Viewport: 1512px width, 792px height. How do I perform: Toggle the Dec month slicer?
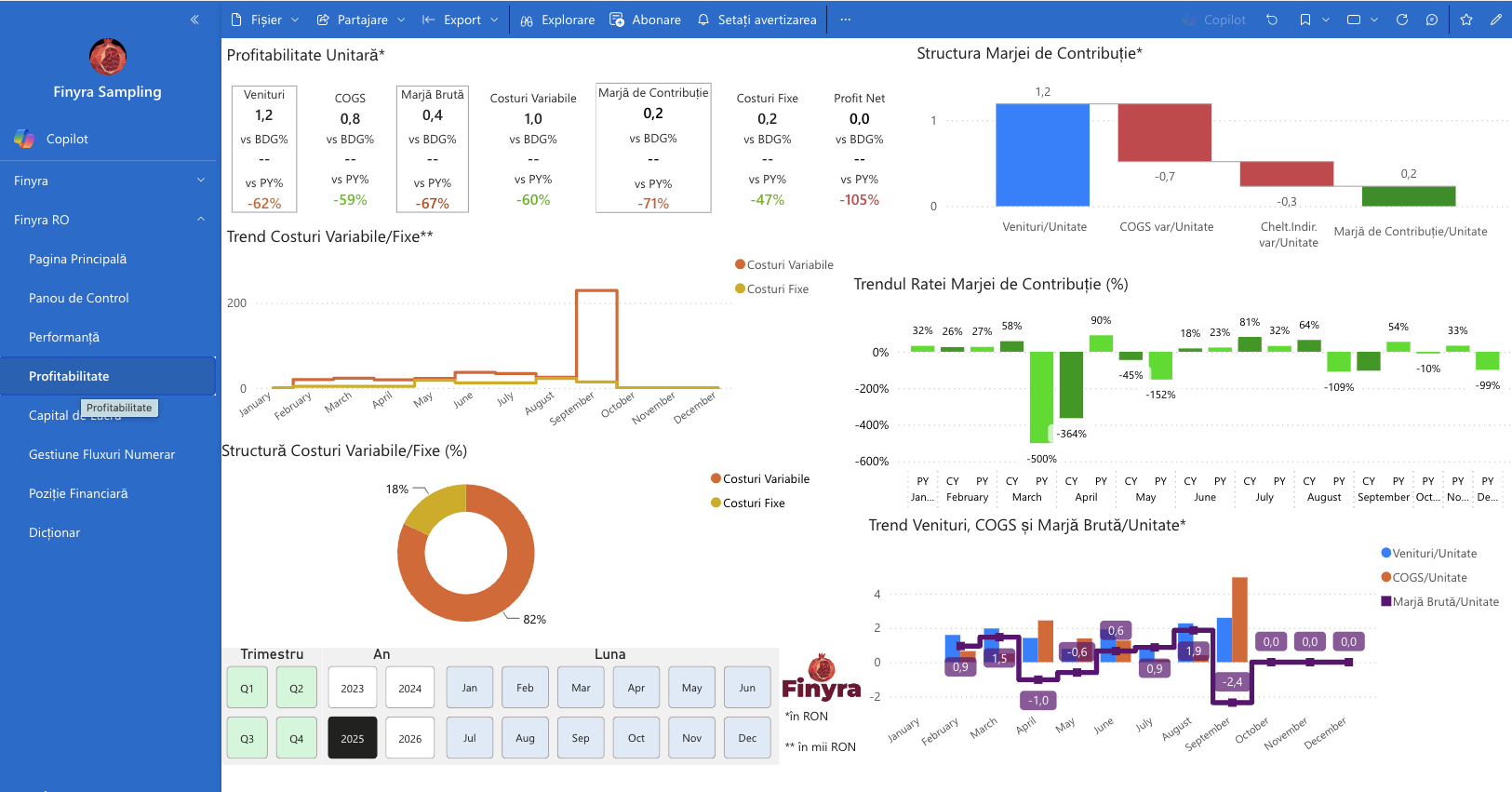click(x=748, y=738)
